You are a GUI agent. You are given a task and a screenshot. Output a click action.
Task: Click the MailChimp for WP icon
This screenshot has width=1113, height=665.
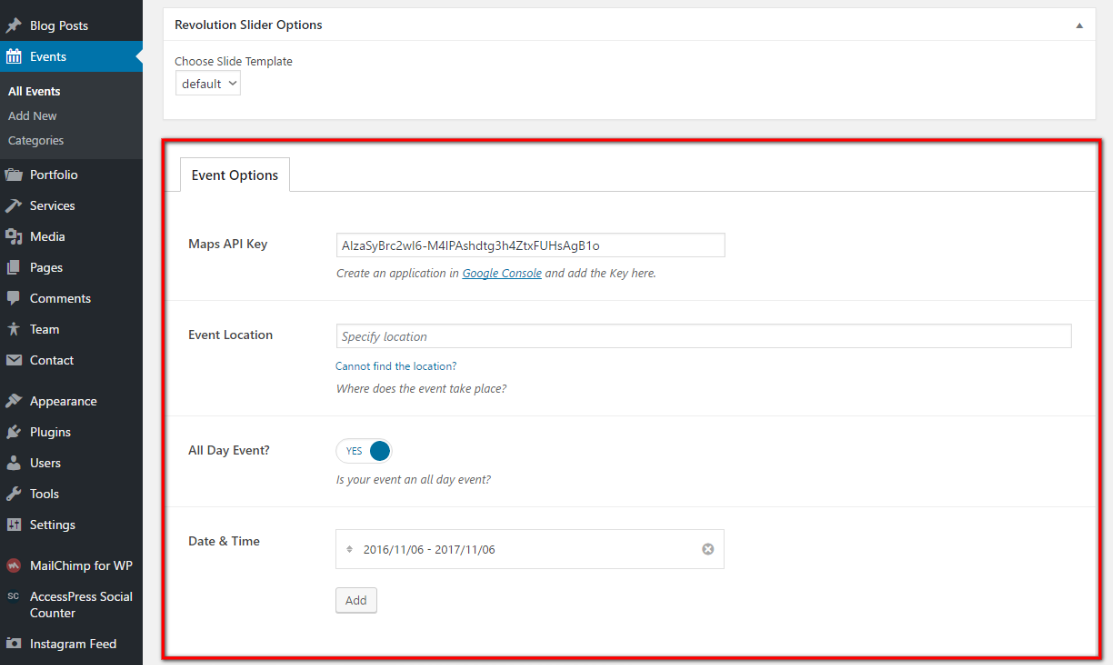coord(14,566)
